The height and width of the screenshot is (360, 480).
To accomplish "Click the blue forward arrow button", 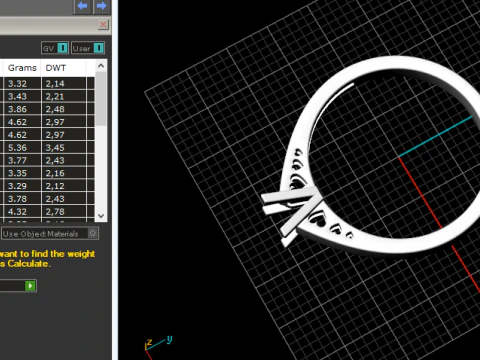I will tap(101, 6).
